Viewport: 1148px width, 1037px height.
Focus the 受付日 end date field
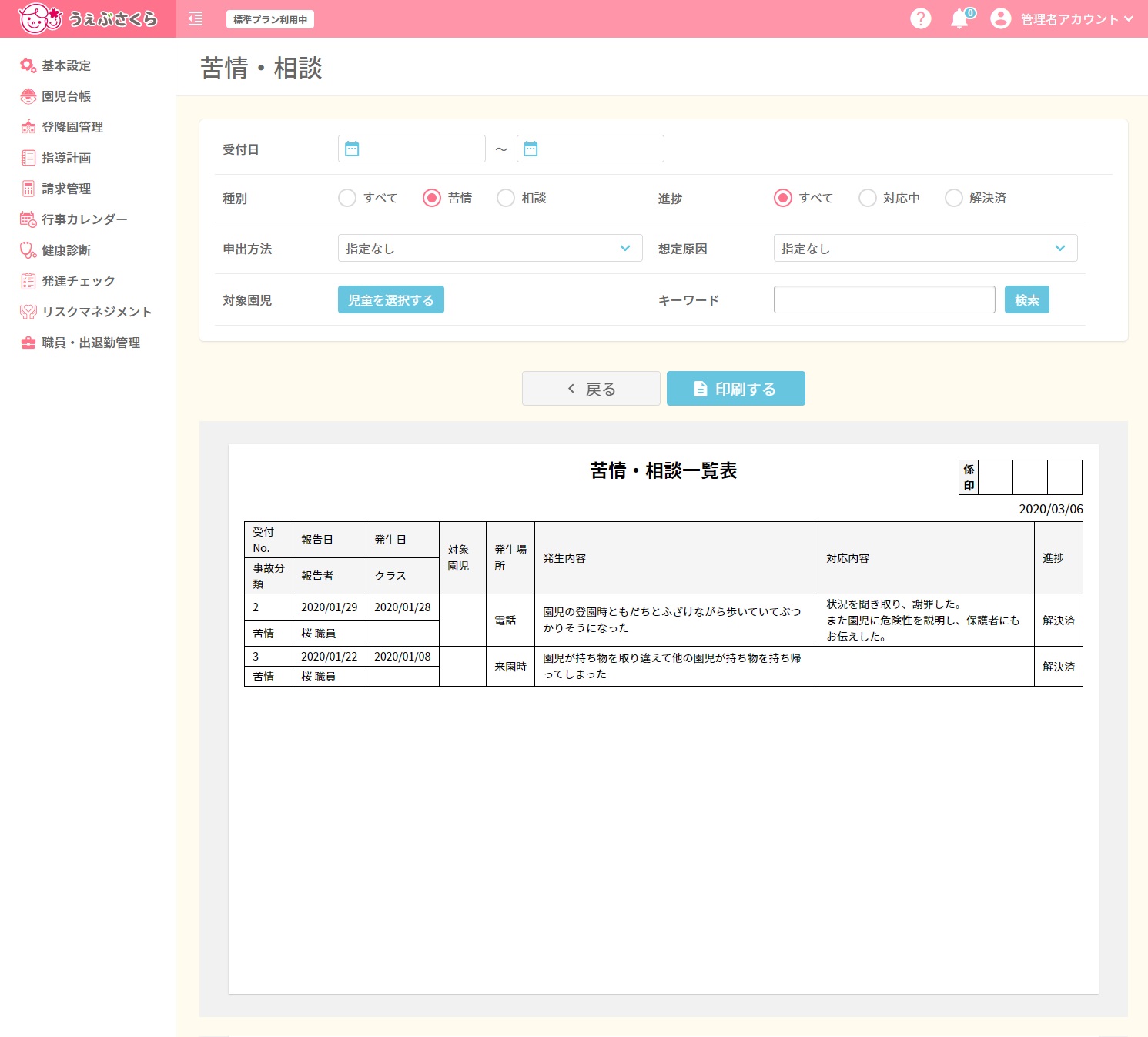[x=591, y=149]
